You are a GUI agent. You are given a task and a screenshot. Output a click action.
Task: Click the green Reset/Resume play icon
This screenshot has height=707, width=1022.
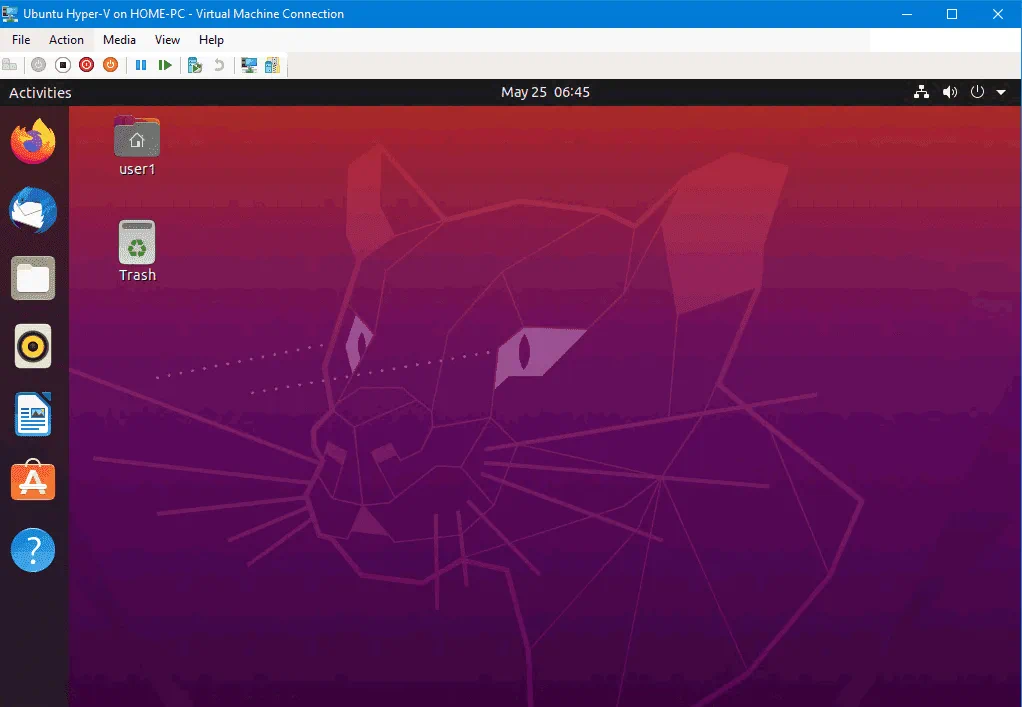coord(165,65)
